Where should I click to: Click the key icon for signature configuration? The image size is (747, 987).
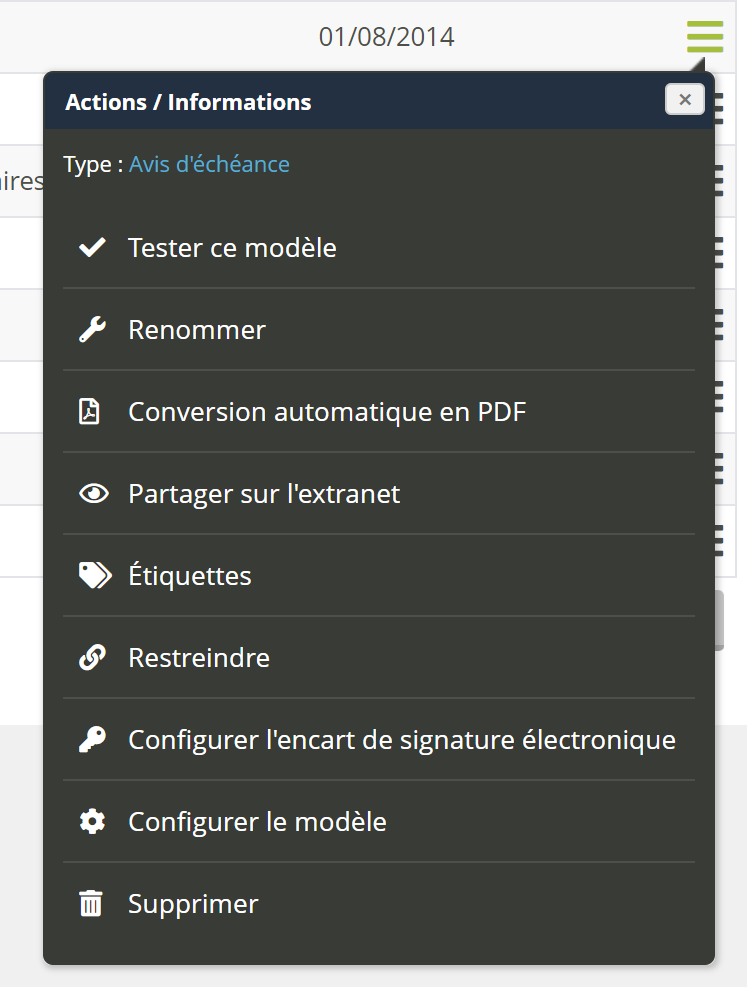click(93, 740)
